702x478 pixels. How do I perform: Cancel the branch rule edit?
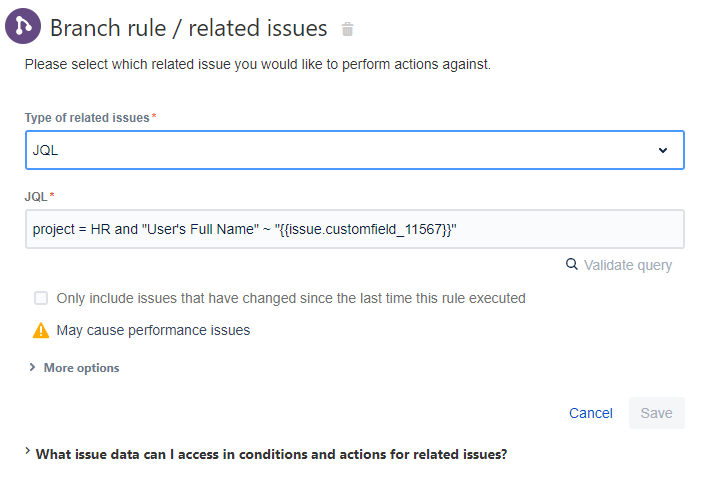point(591,413)
